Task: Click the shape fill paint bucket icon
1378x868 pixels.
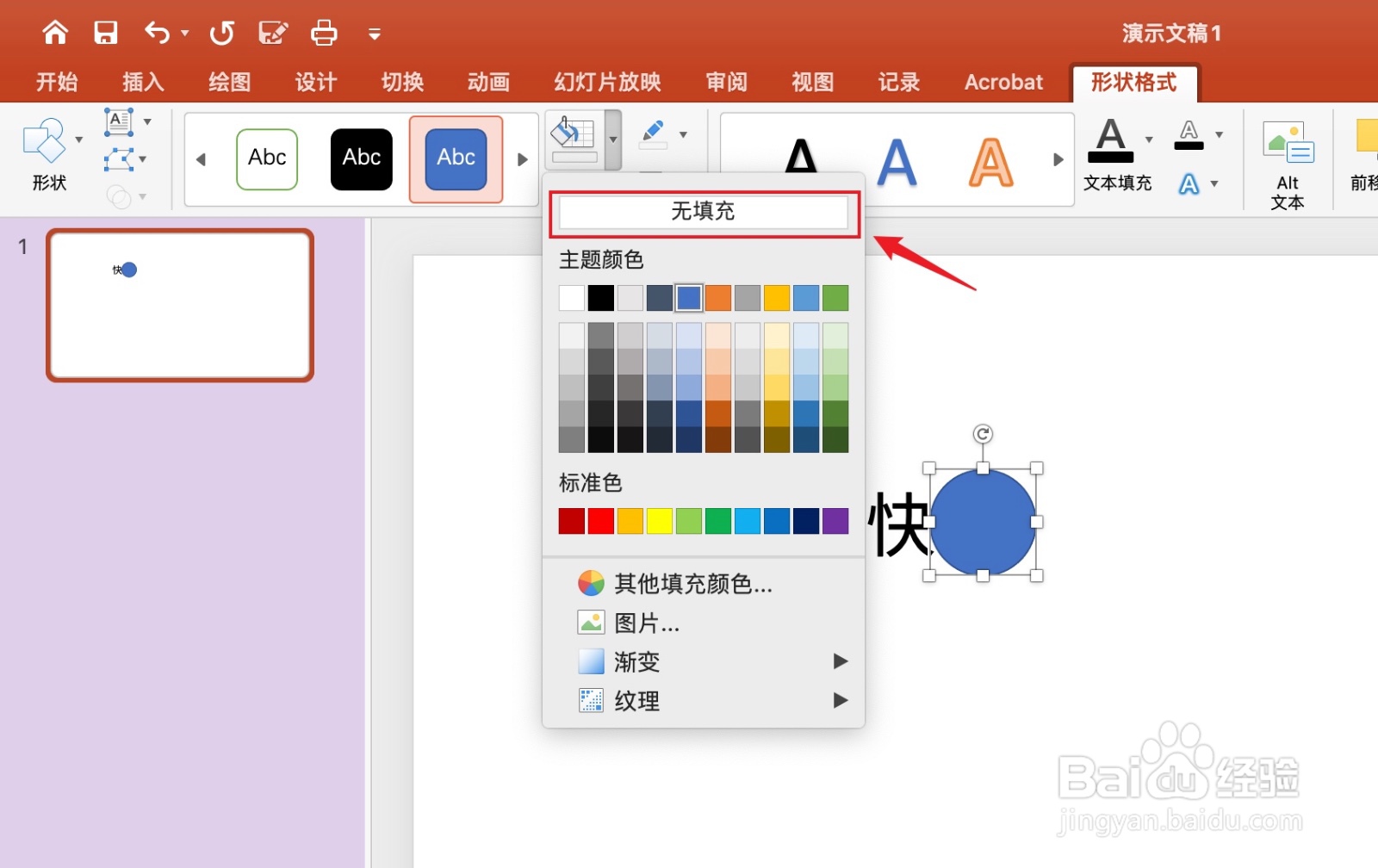Action: 574,140
